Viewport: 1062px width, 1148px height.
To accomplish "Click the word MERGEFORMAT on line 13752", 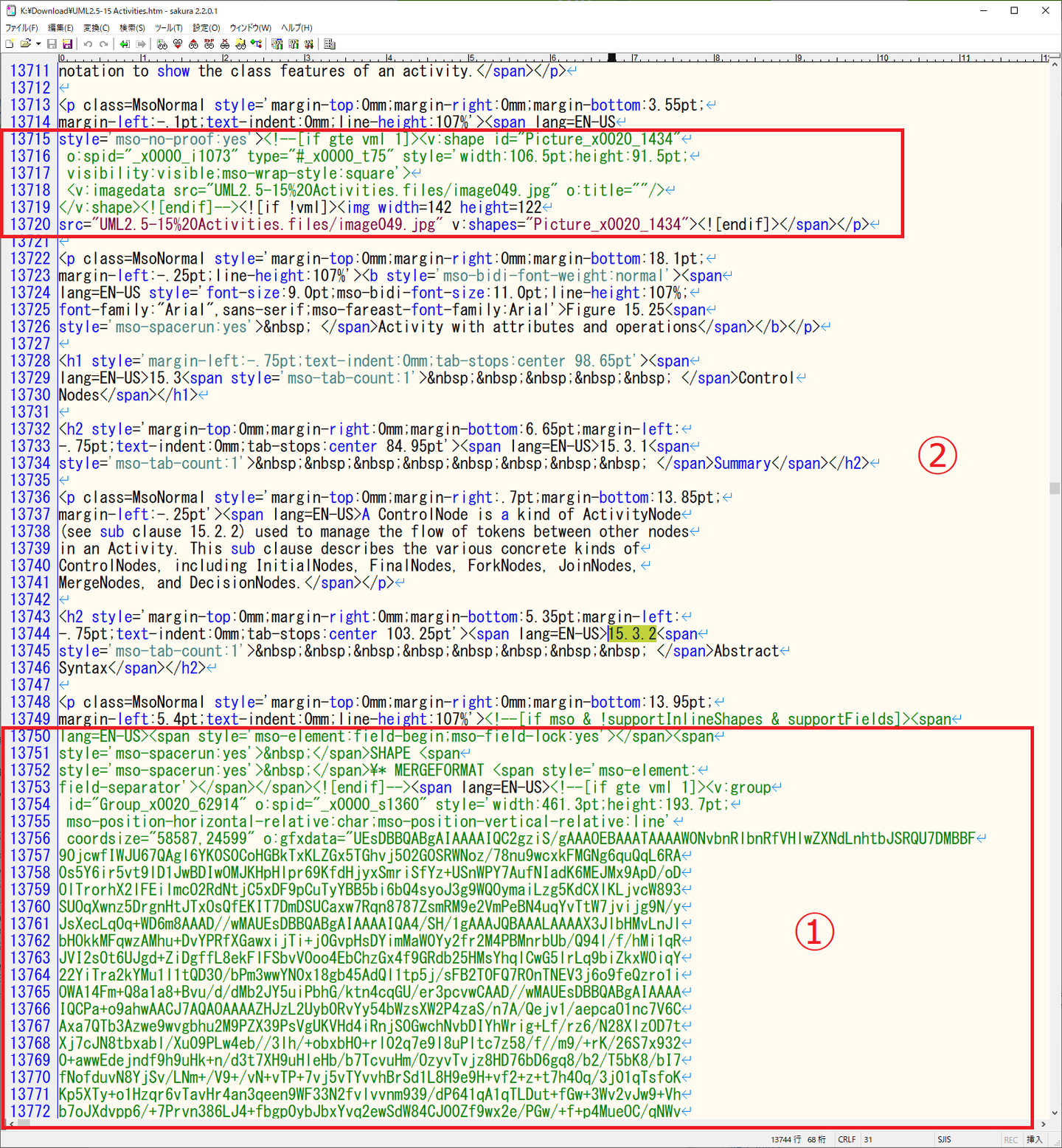I will pos(440,770).
